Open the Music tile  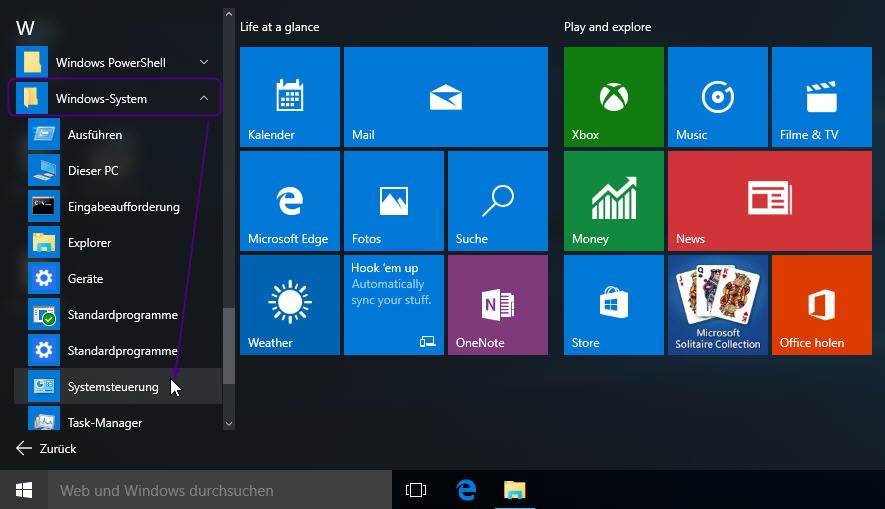pyautogui.click(x=717, y=96)
